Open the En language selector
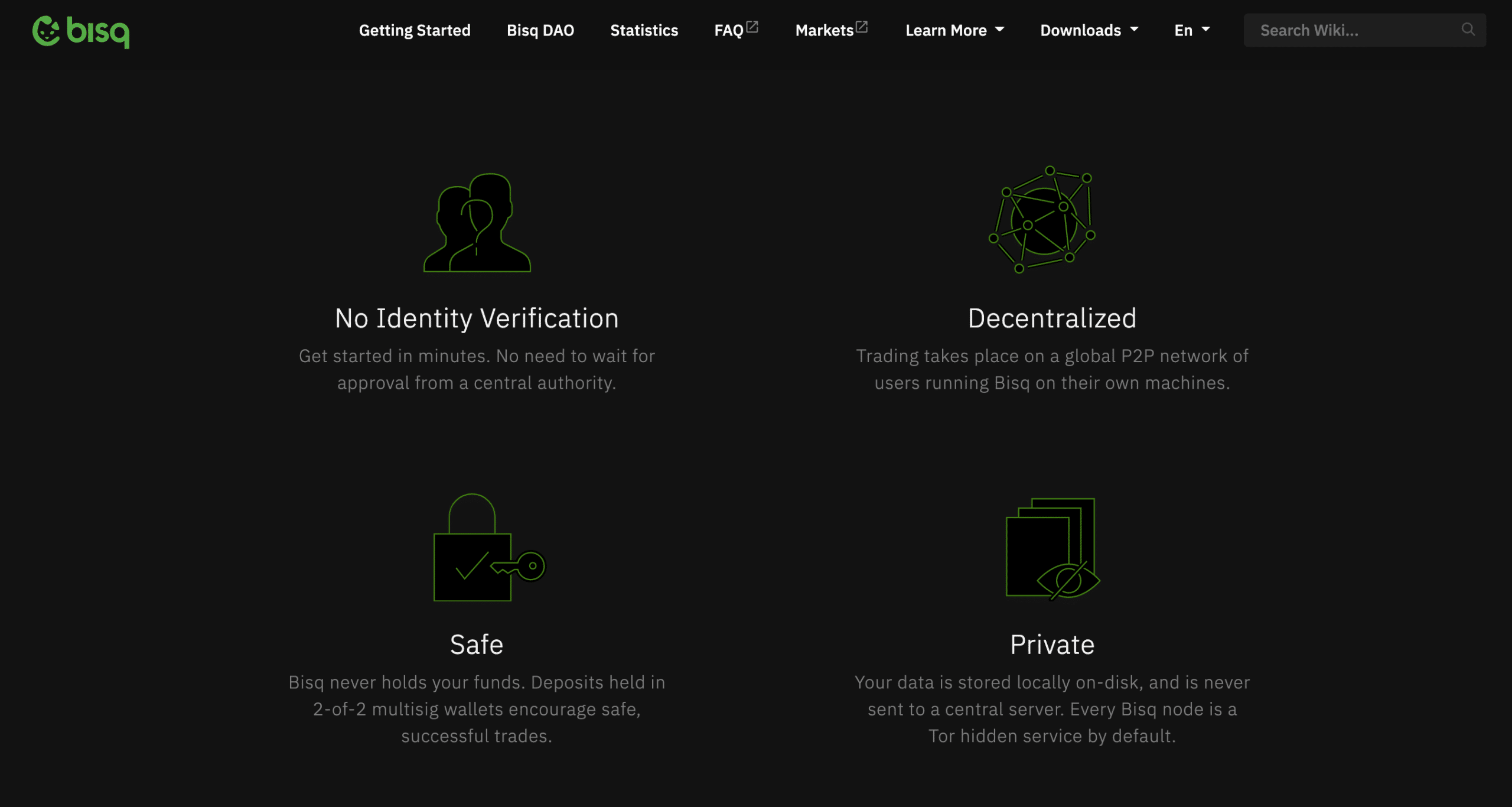Screen dimensions: 1512x807 pyautogui.click(x=1192, y=30)
